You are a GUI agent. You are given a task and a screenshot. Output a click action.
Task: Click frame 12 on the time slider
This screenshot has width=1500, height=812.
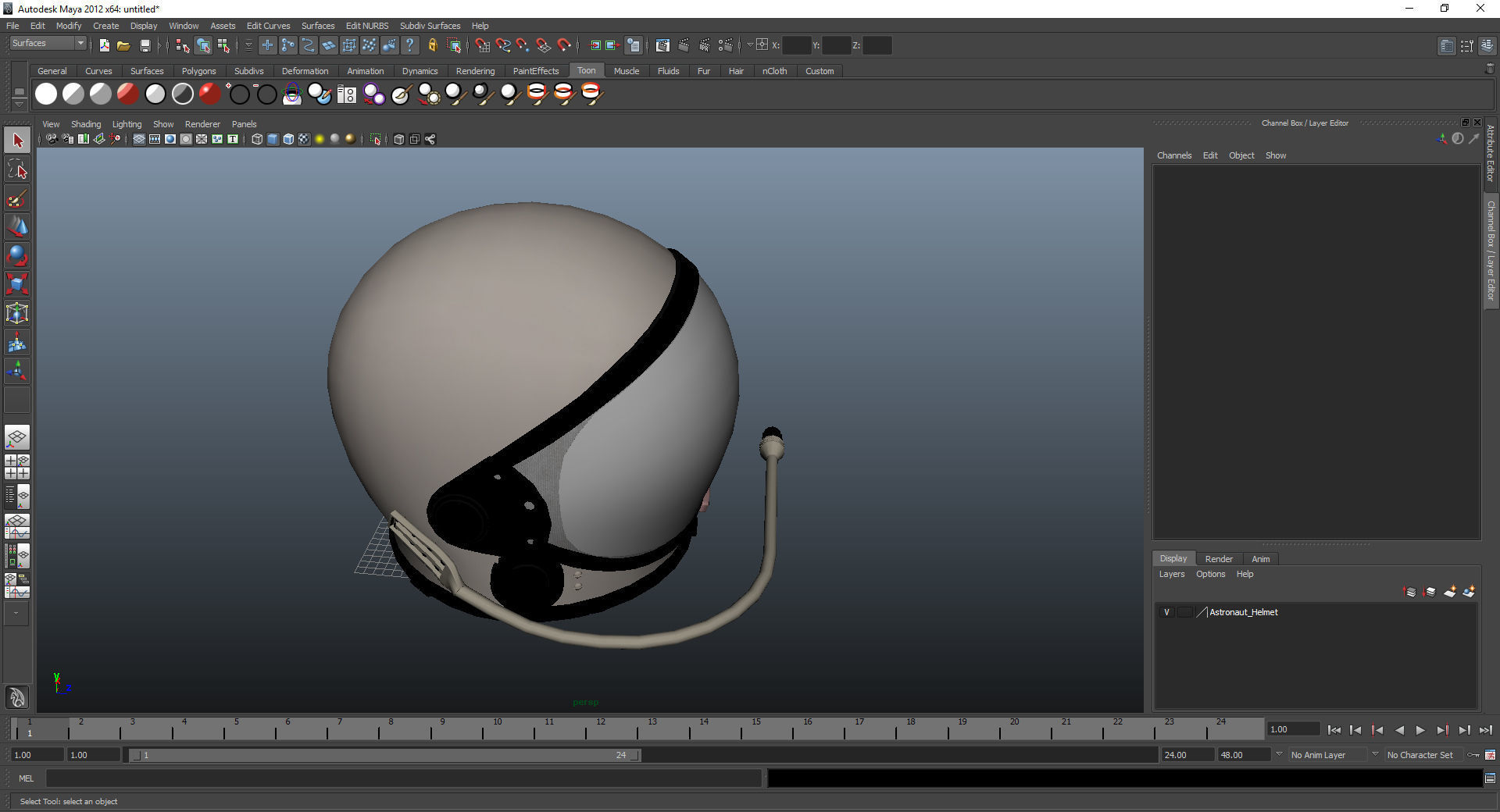pyautogui.click(x=601, y=728)
